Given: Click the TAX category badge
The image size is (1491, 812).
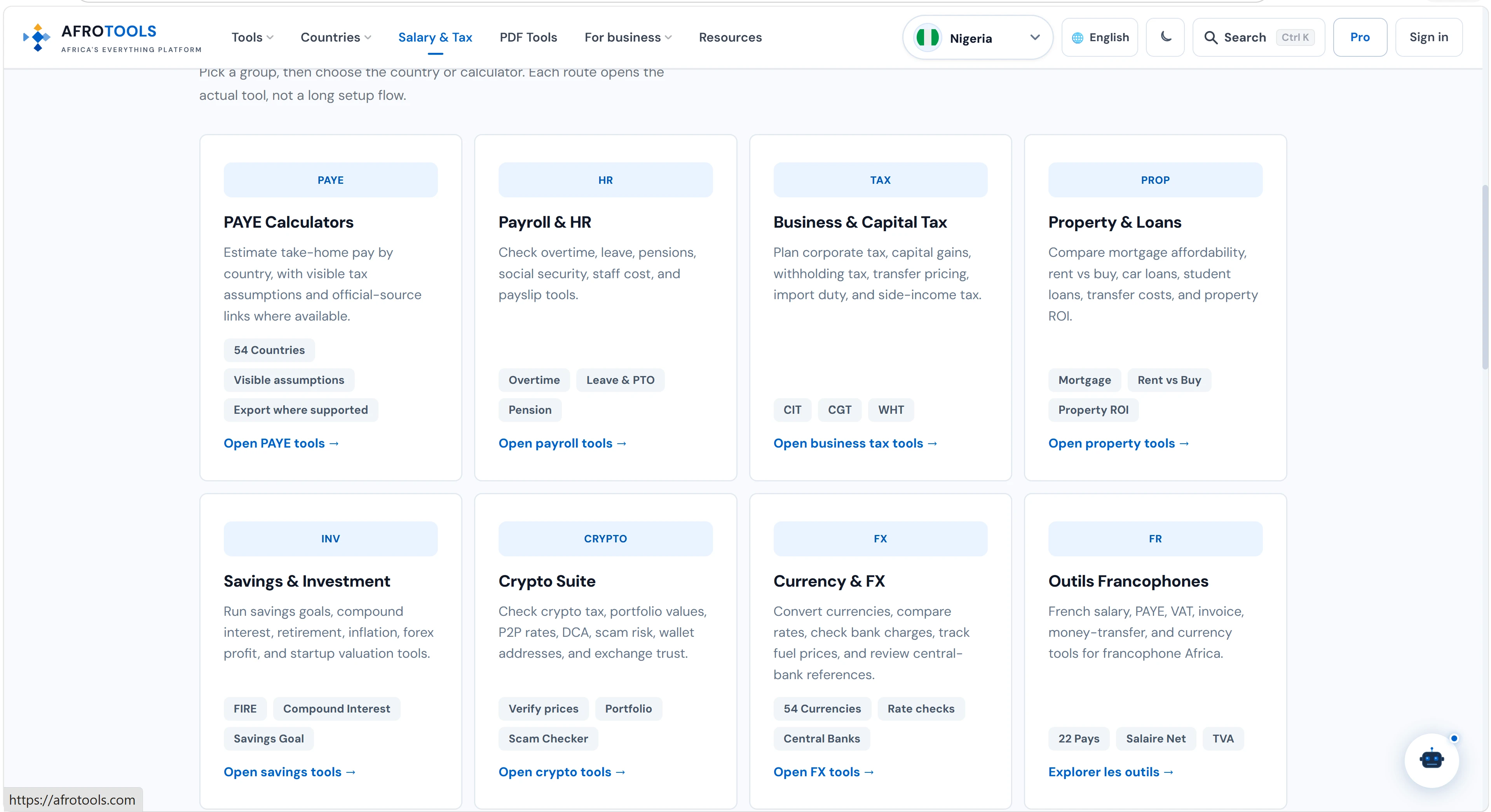Looking at the screenshot, I should click(x=881, y=180).
